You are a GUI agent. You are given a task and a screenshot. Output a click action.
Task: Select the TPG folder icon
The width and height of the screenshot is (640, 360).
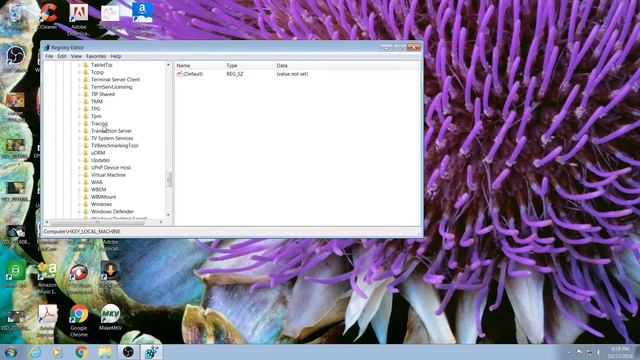(x=86, y=109)
